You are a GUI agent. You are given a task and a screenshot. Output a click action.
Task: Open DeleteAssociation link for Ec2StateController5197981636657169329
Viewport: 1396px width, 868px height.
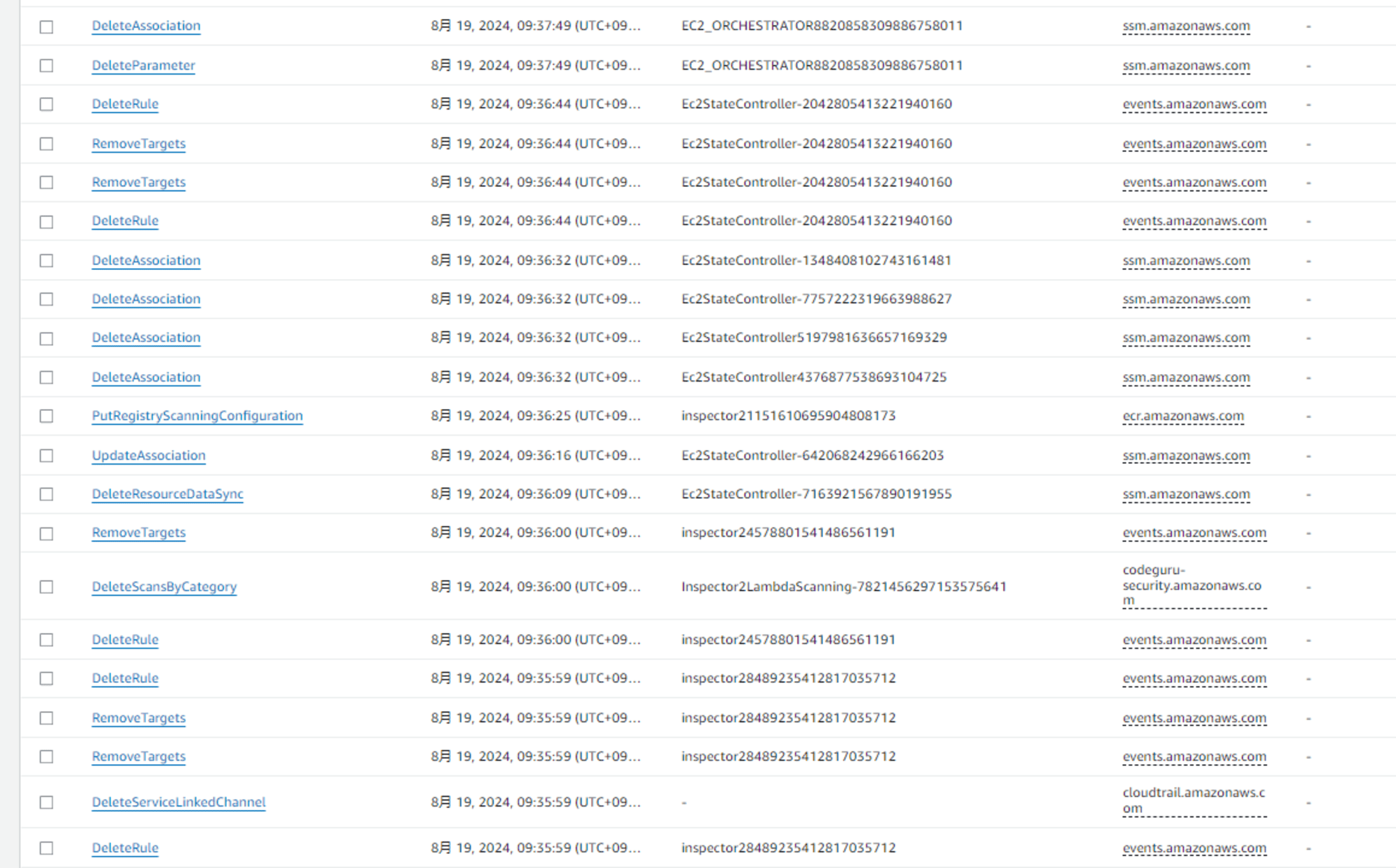tap(147, 337)
